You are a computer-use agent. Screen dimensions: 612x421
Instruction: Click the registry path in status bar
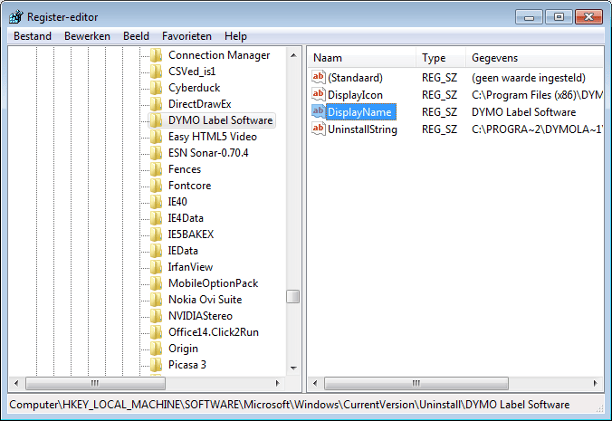289,405
